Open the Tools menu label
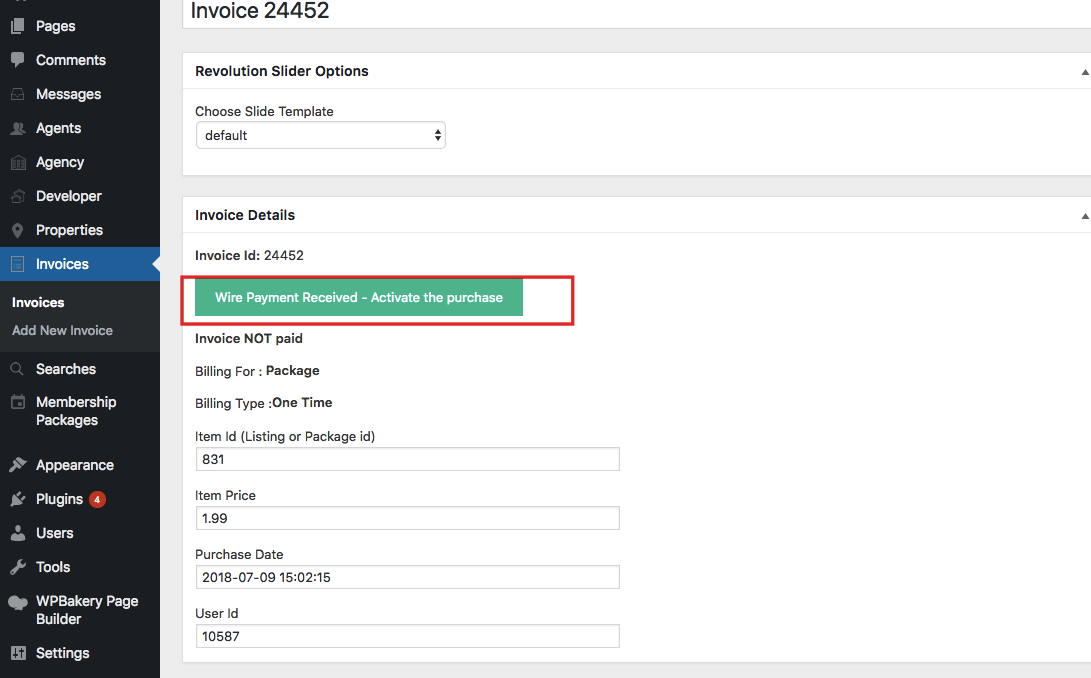 (x=53, y=567)
